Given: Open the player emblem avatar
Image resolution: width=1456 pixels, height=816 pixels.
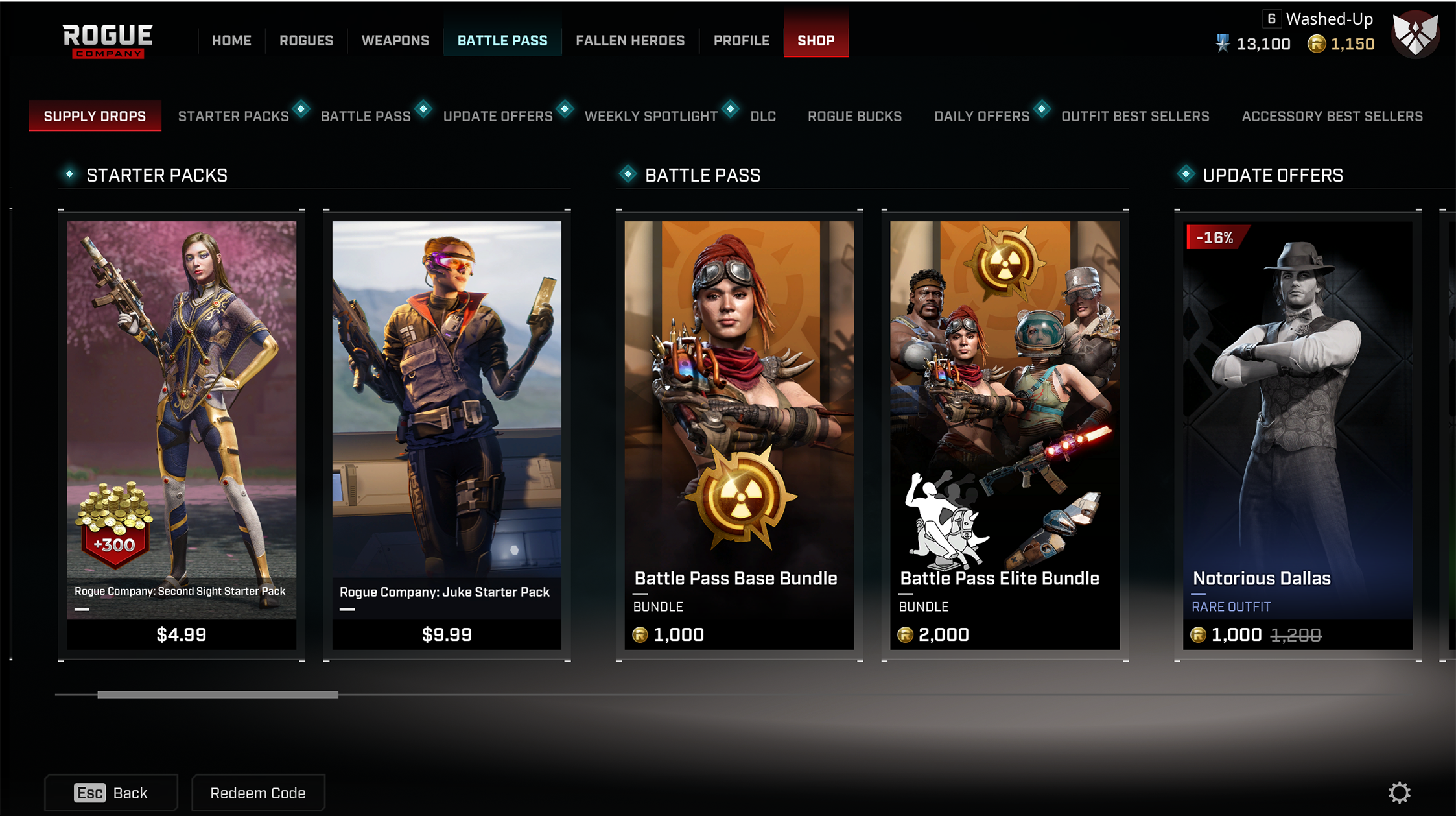Looking at the screenshot, I should coord(1415,34).
